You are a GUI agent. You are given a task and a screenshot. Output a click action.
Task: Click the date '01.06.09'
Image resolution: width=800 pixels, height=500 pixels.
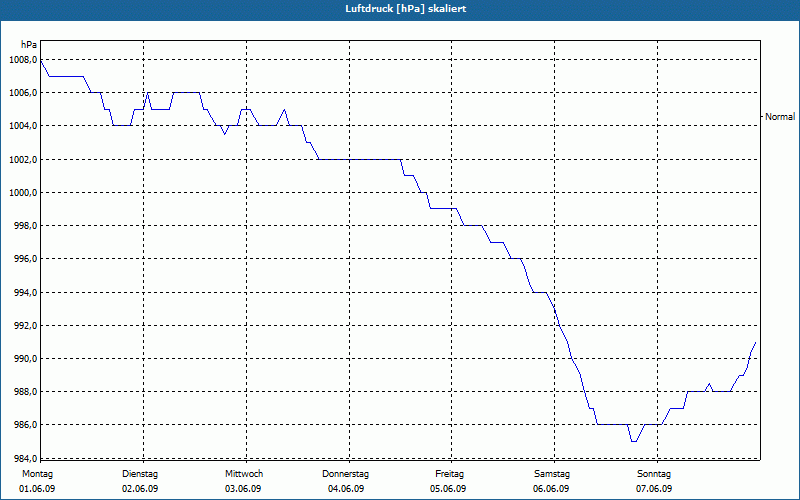37,489
